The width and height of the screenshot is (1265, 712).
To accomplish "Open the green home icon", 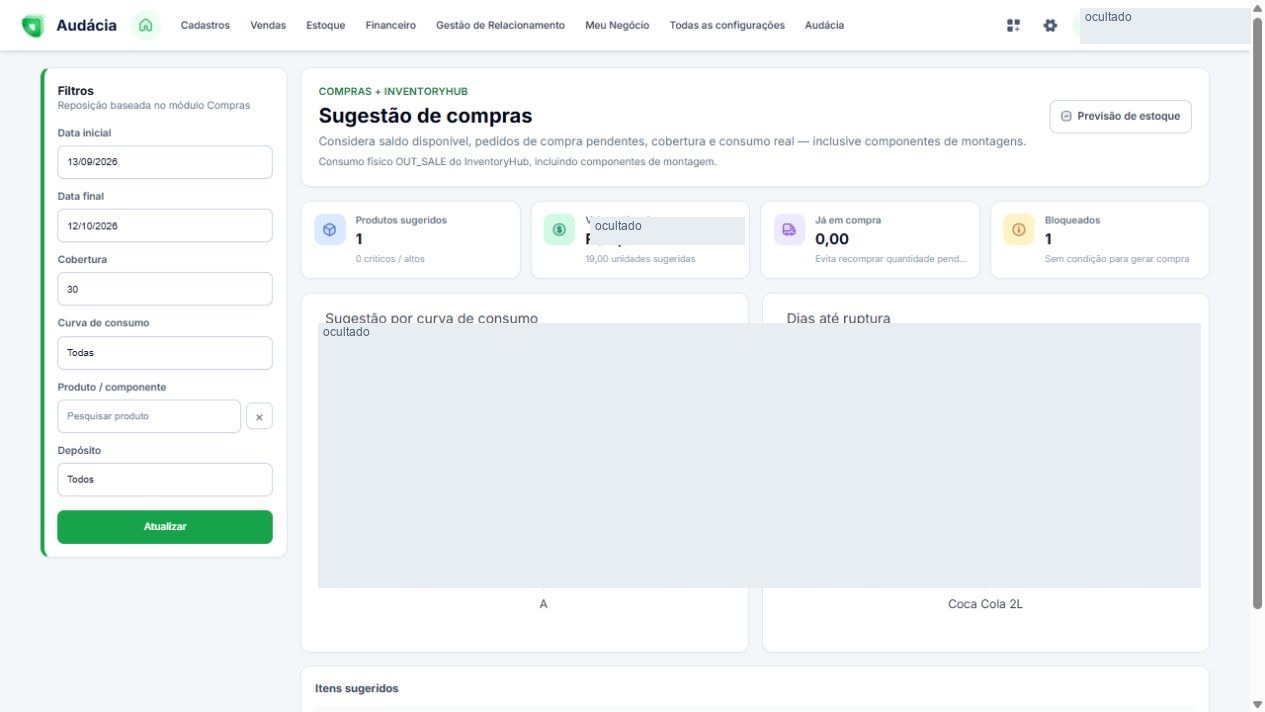I will click(146, 26).
